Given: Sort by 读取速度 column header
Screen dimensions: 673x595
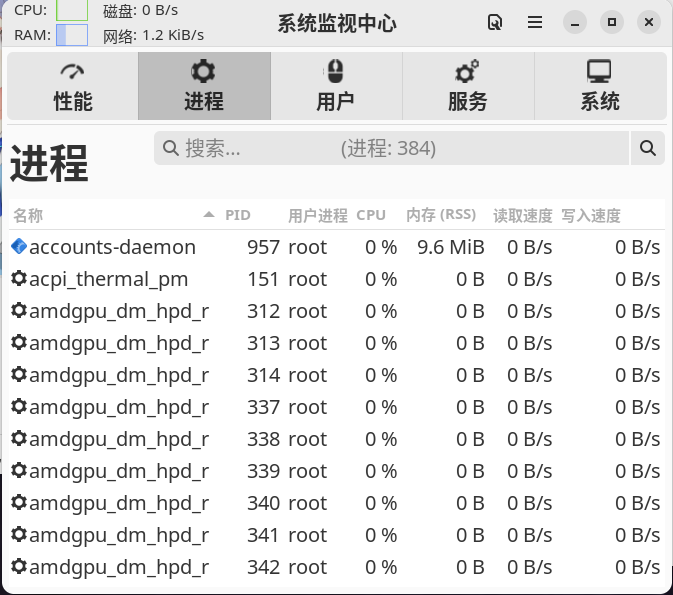Looking at the screenshot, I should pyautogui.click(x=522, y=215).
